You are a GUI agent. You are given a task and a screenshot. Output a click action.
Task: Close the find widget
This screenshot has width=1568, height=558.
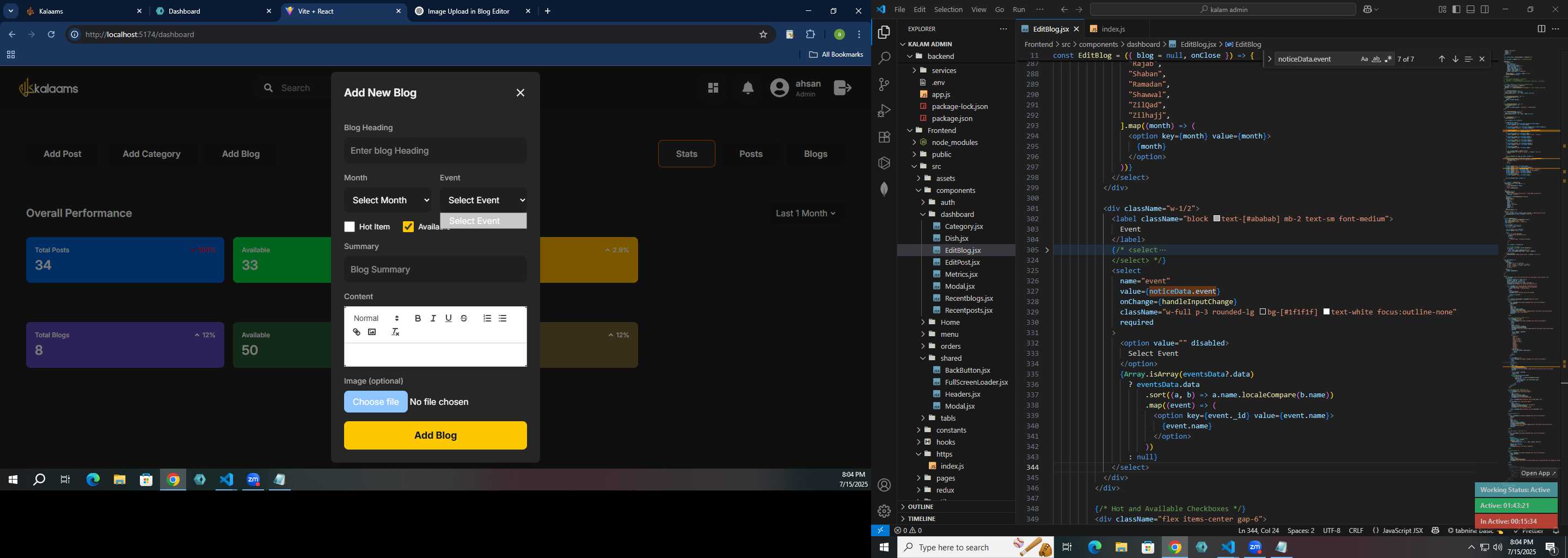[x=1482, y=59]
